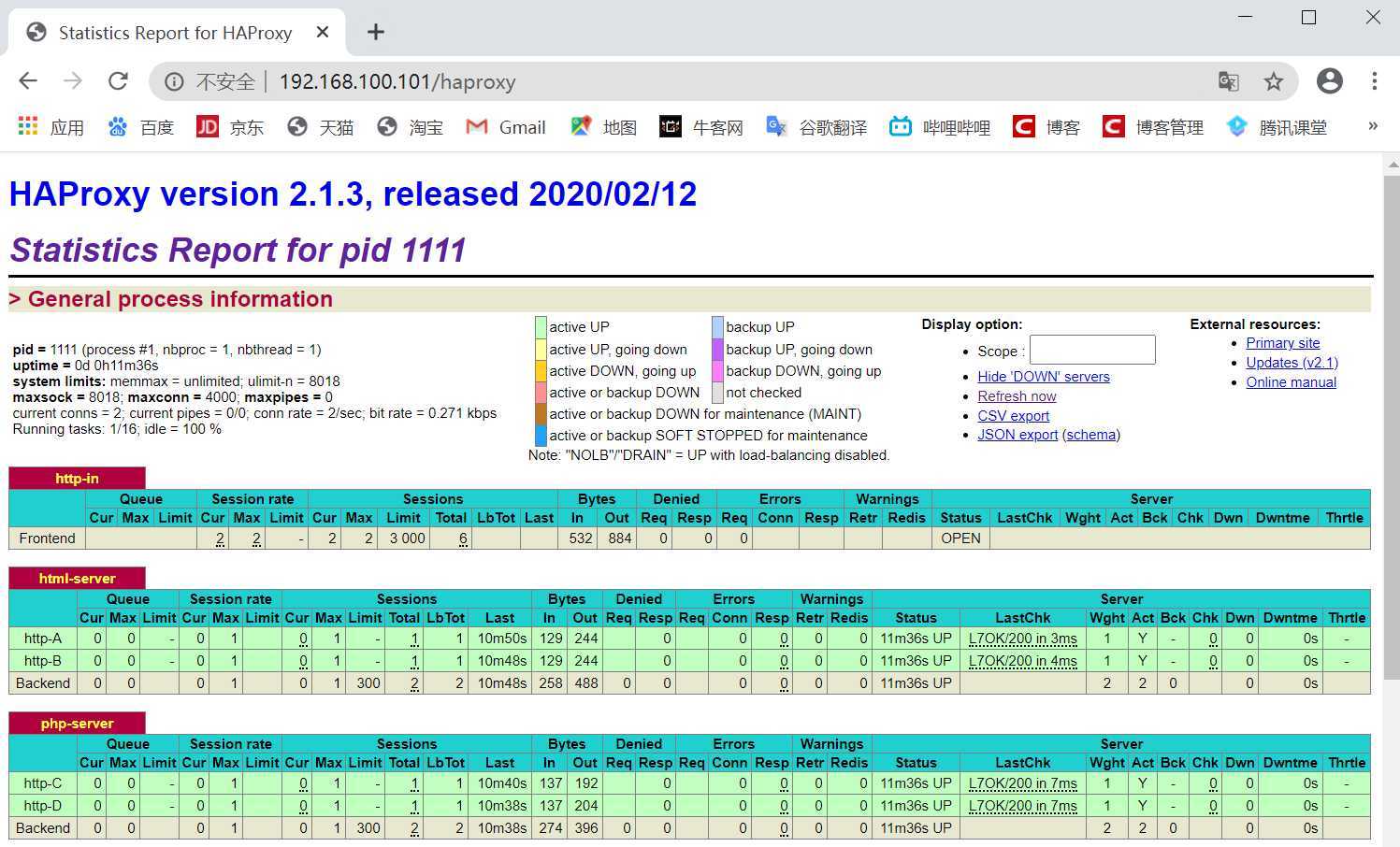Click the php-server Backend row label
Screen dimensions: 1400x847
[x=43, y=828]
